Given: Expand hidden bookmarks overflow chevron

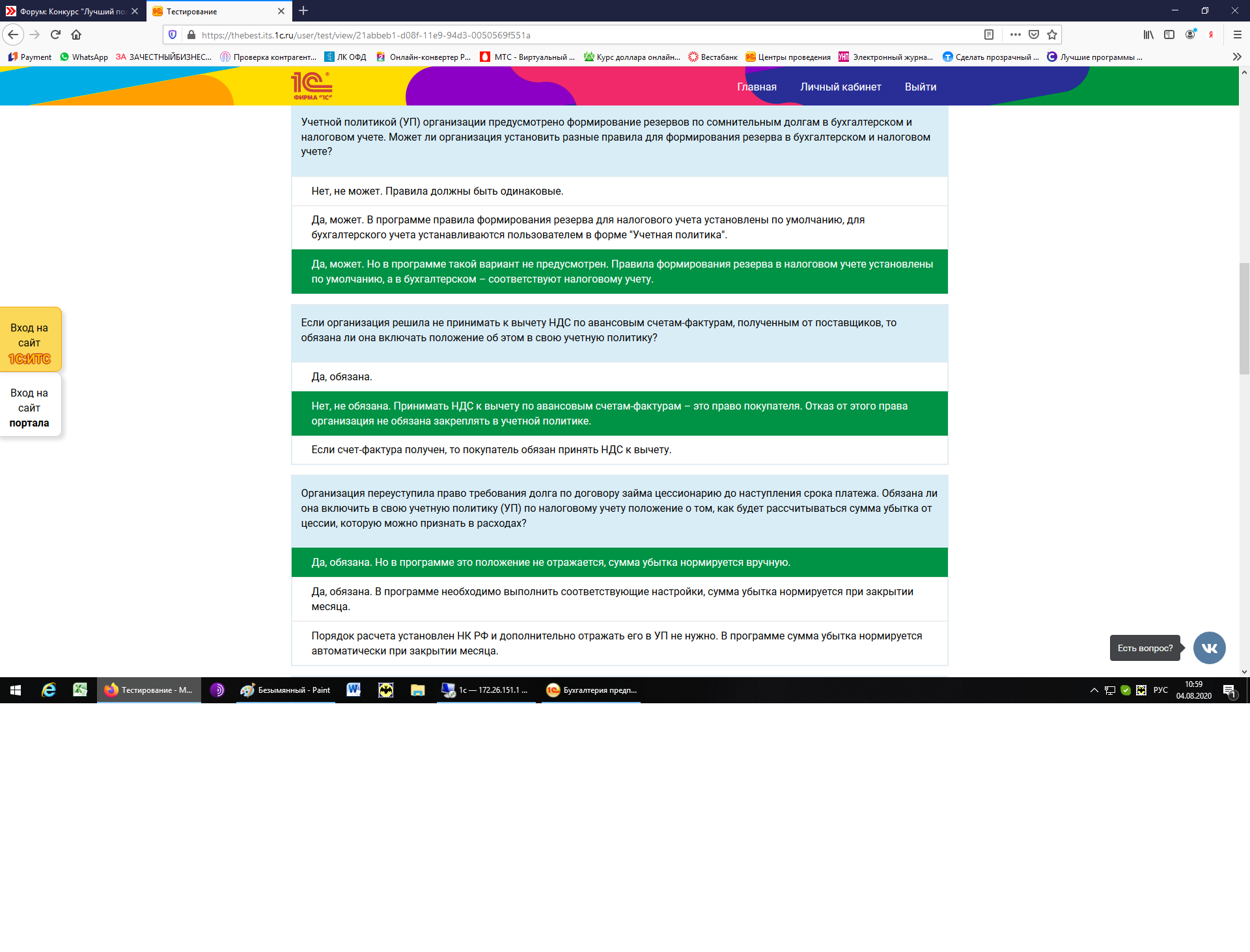Looking at the screenshot, I should click(1237, 57).
